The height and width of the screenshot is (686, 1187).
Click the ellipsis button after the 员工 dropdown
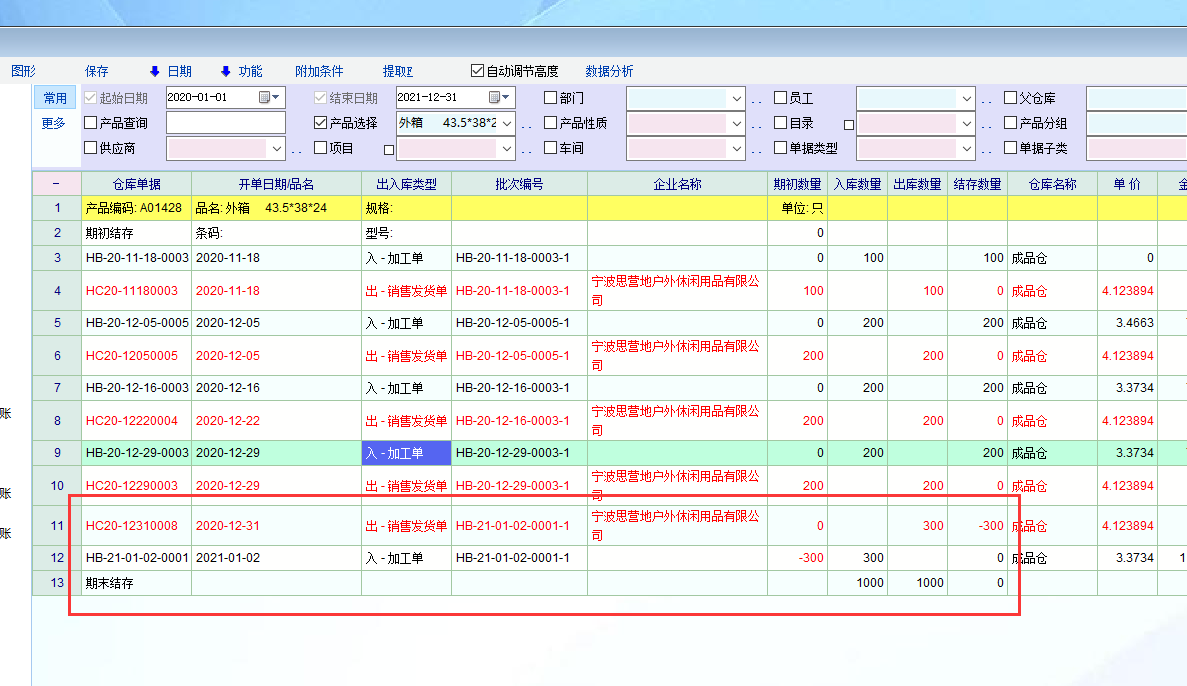[986, 99]
